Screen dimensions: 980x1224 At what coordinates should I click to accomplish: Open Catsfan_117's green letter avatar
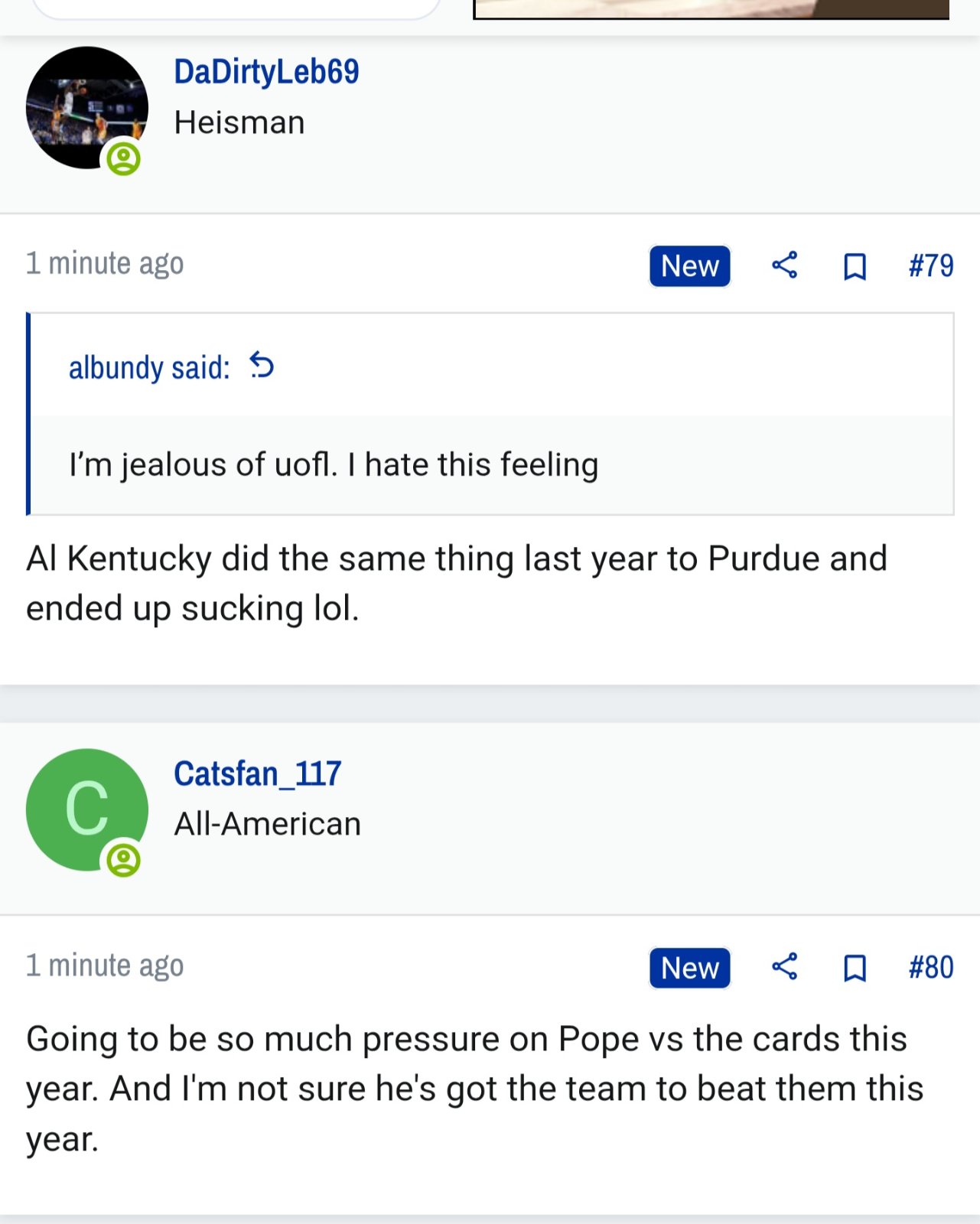tap(86, 809)
